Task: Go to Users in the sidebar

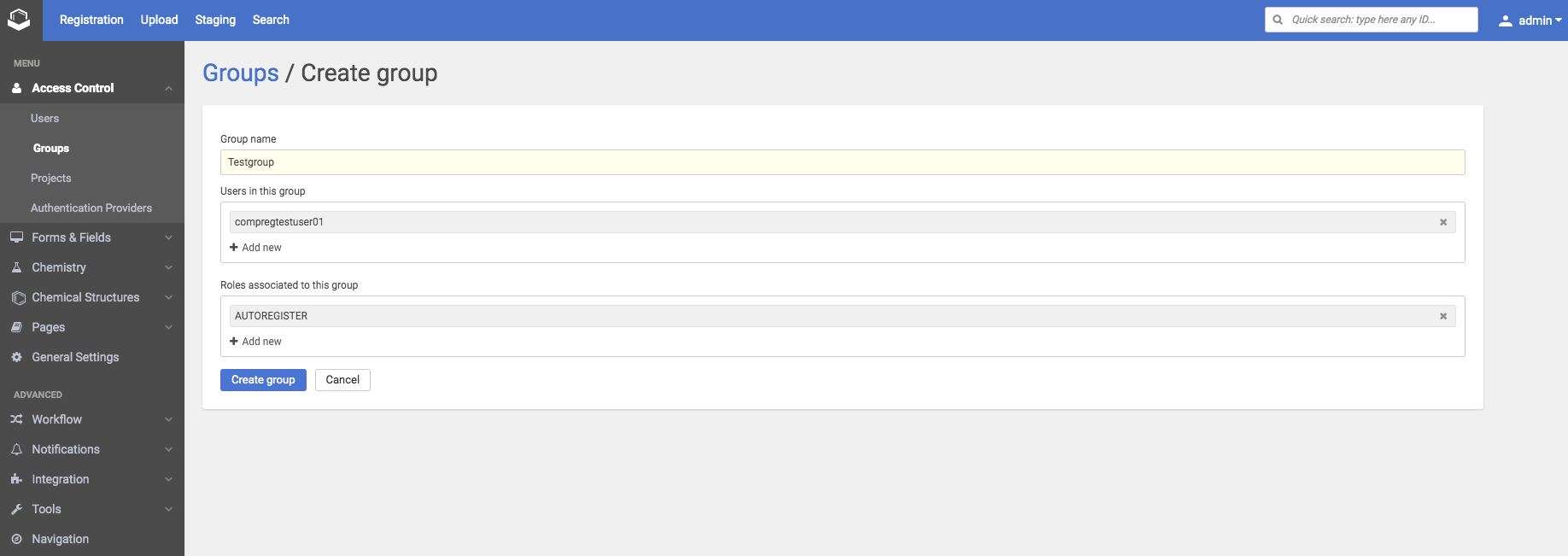Action: 45,119
